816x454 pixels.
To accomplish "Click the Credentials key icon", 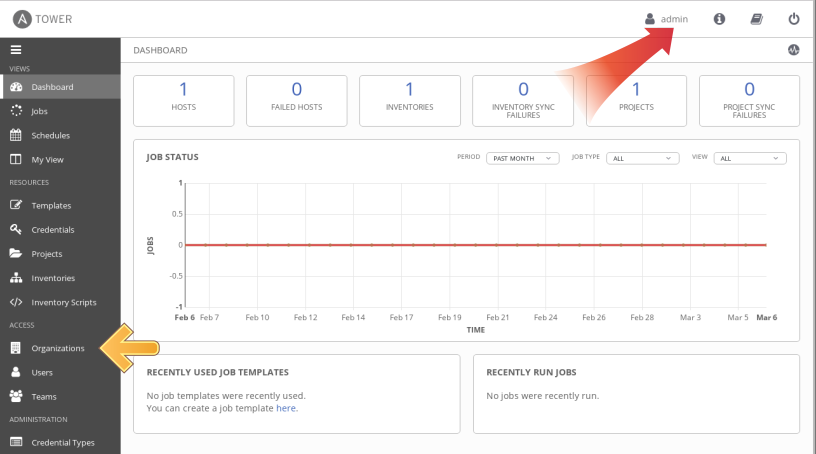I will (16, 229).
